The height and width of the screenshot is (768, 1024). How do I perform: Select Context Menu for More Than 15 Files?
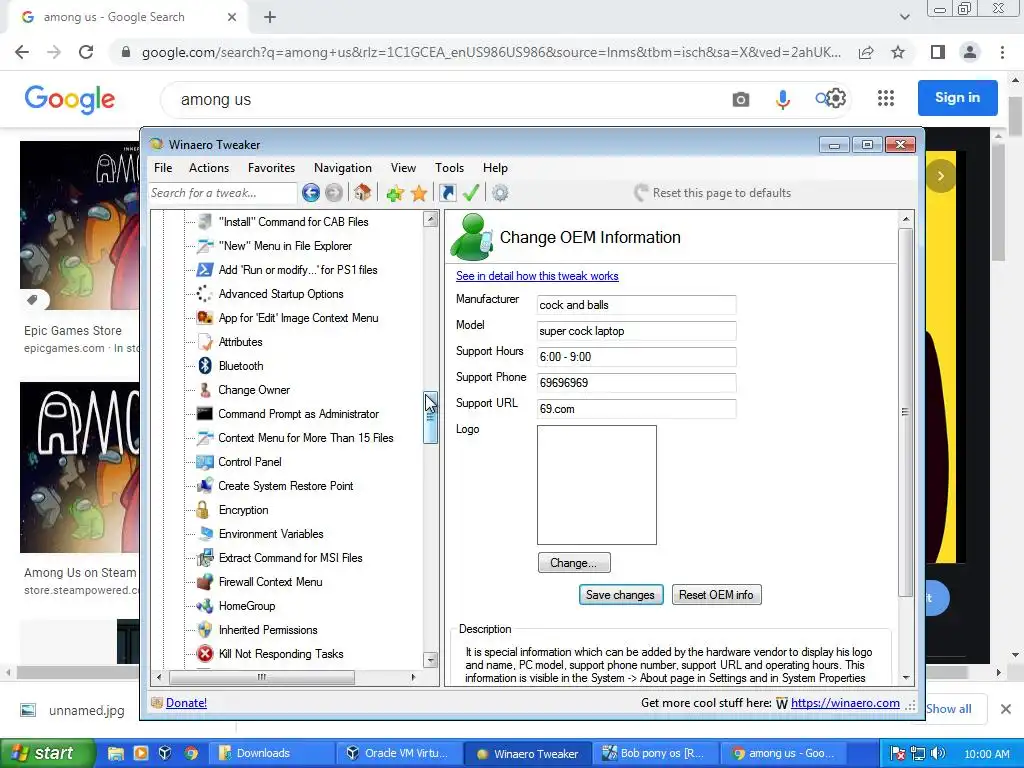point(306,438)
